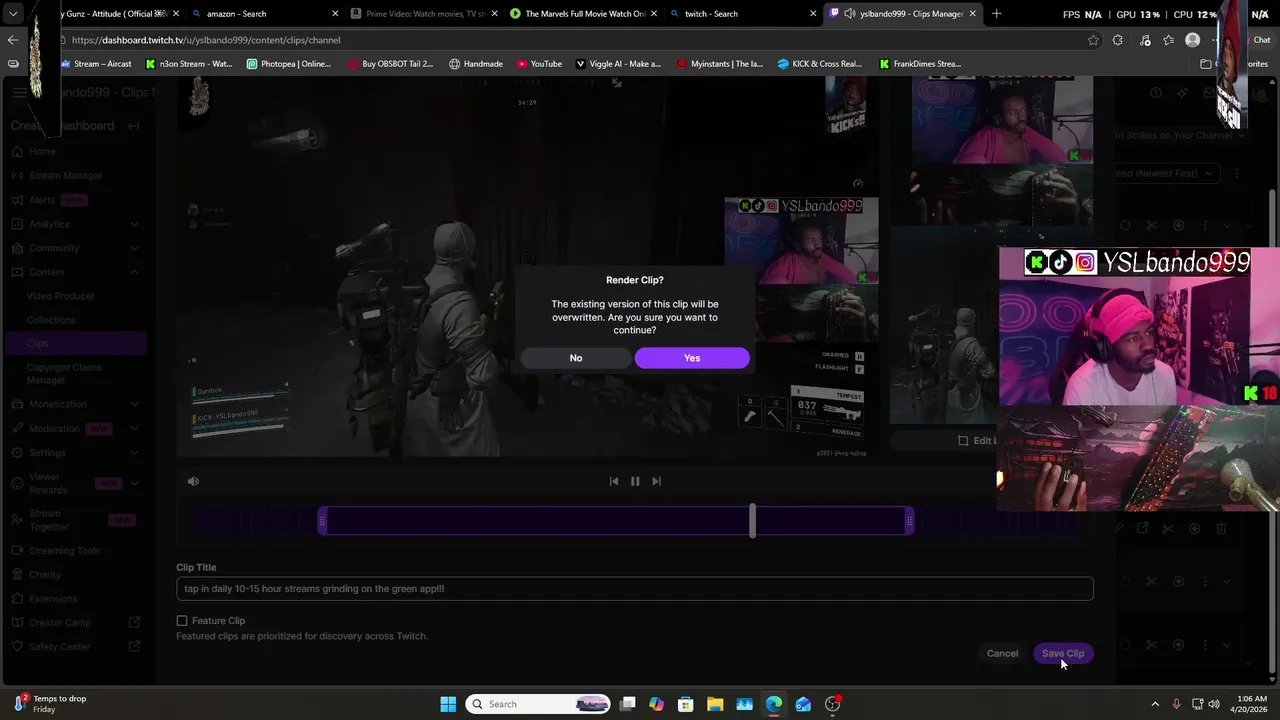Cancel the clip edit
Image resolution: width=1280 pixels, height=720 pixels.
(1002, 653)
